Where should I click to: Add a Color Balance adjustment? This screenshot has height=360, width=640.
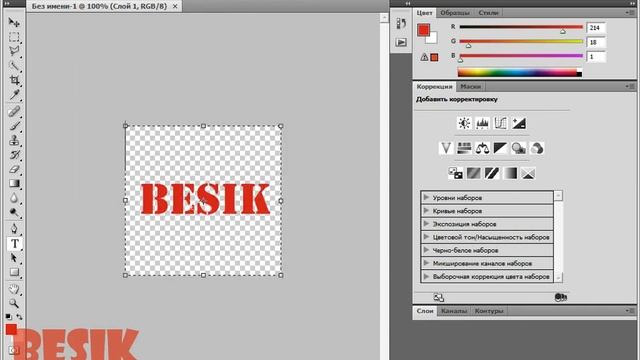(x=482, y=148)
